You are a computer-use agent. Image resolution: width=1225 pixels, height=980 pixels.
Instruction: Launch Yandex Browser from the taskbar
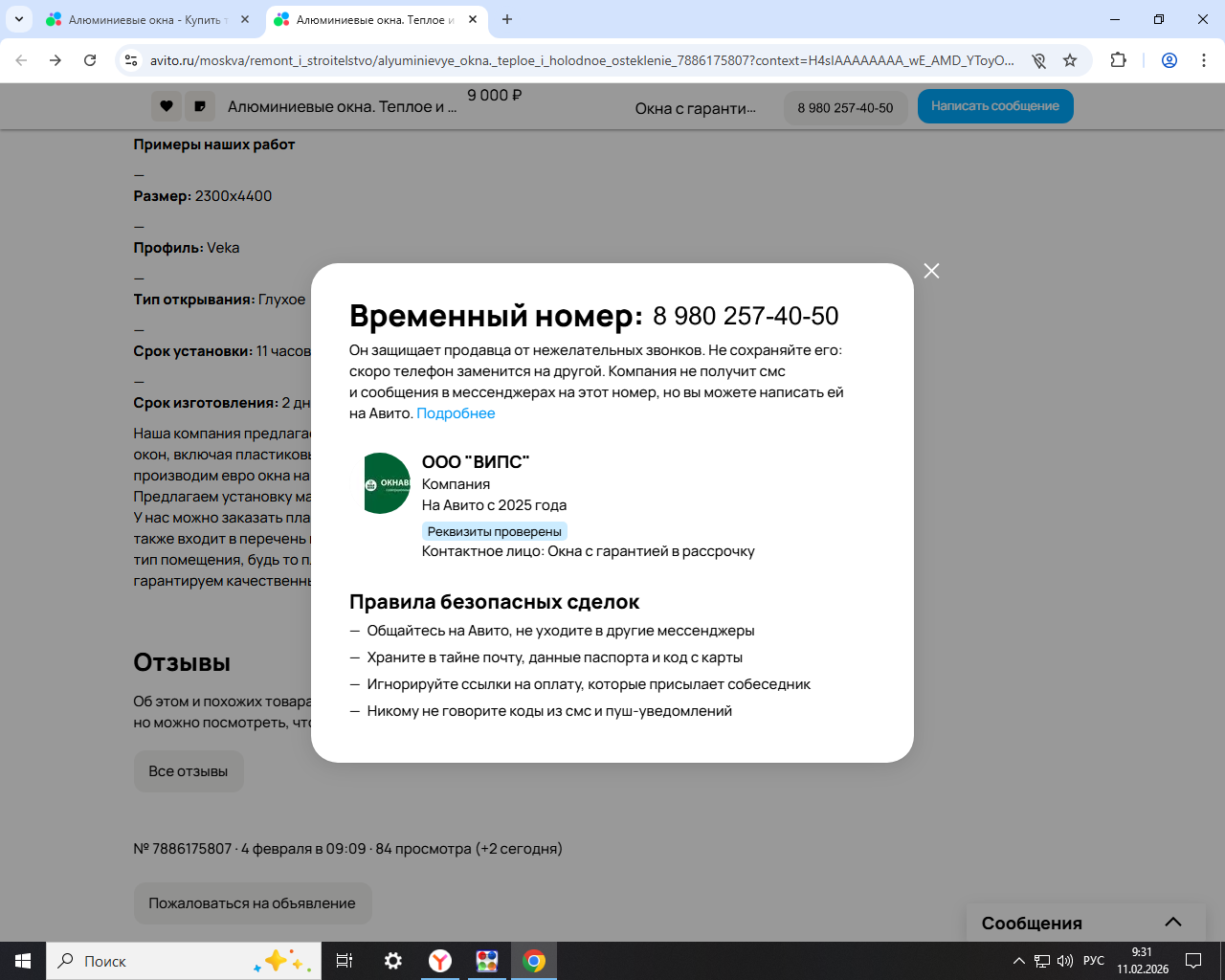point(440,961)
